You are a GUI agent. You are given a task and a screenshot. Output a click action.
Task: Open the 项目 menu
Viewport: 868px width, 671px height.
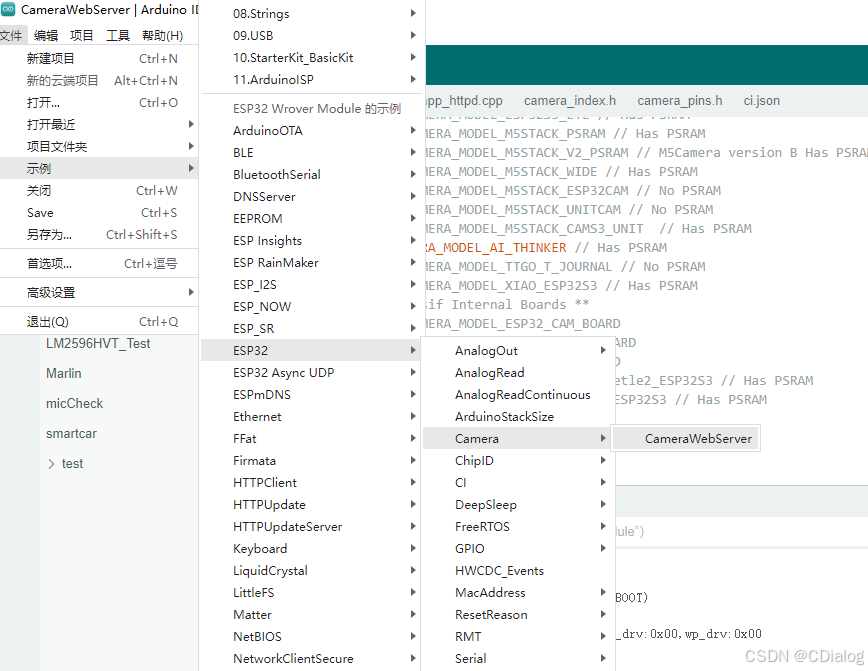81,35
